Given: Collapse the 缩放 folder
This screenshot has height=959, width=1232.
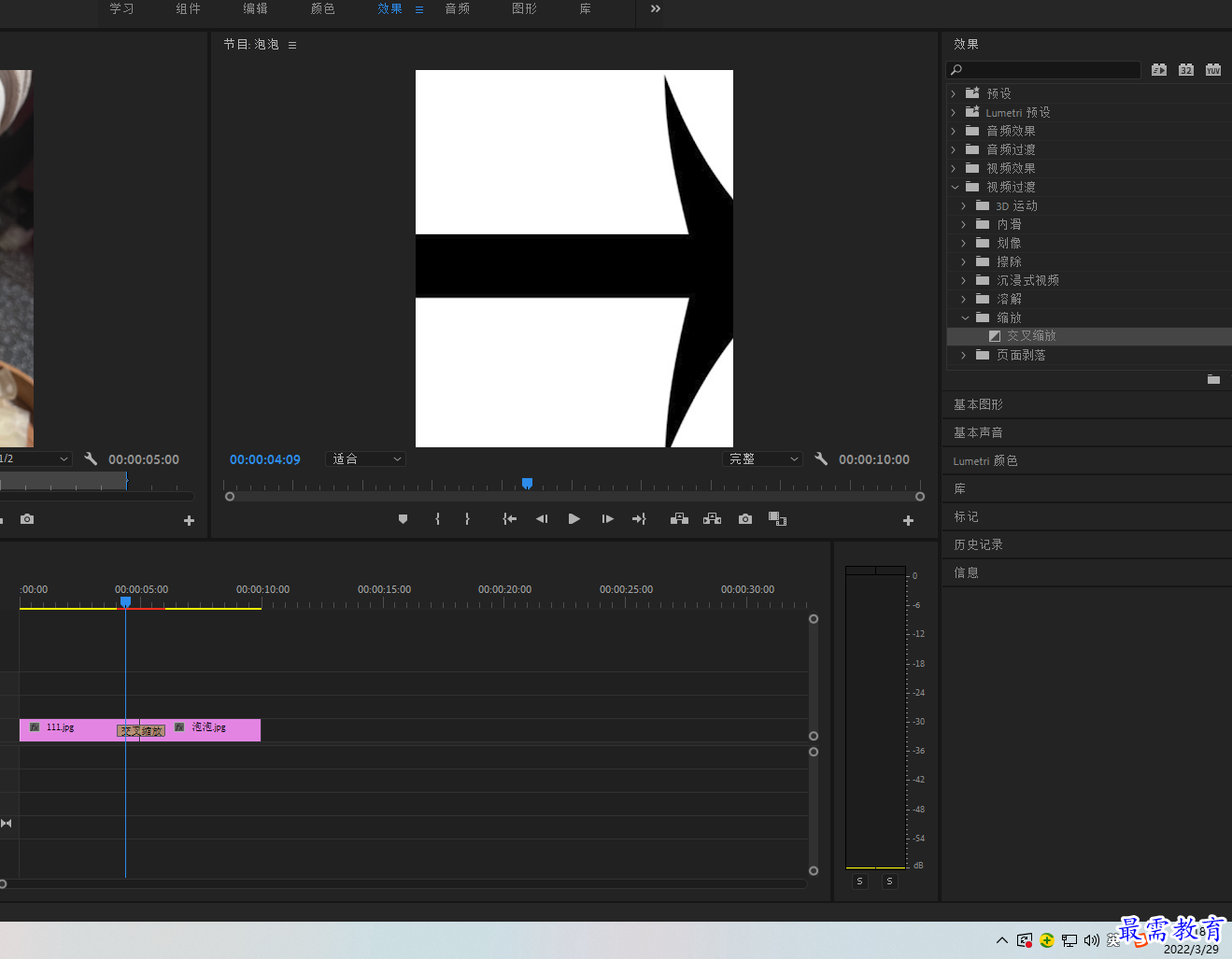Looking at the screenshot, I should pyautogui.click(x=965, y=317).
